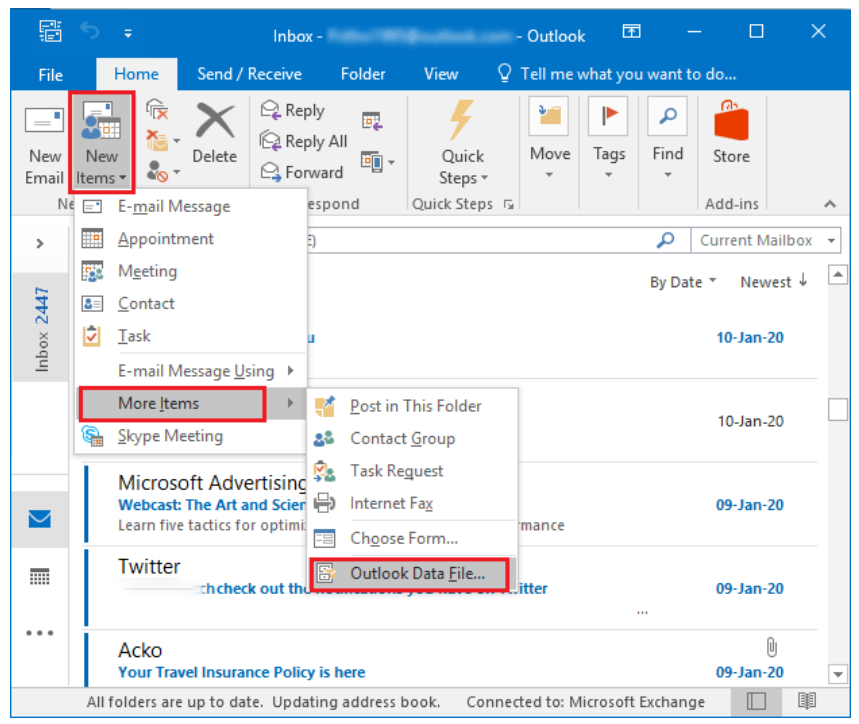The image size is (859, 724).
Task: Open the Find dropdown
Action: 667,139
